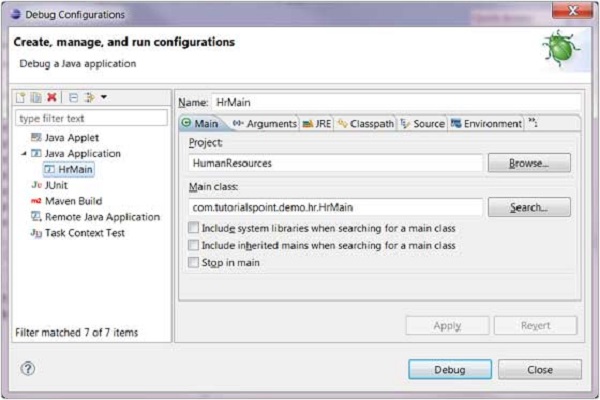Open the Classpath tab
Viewport: 600px width, 400px height.
click(x=365, y=124)
